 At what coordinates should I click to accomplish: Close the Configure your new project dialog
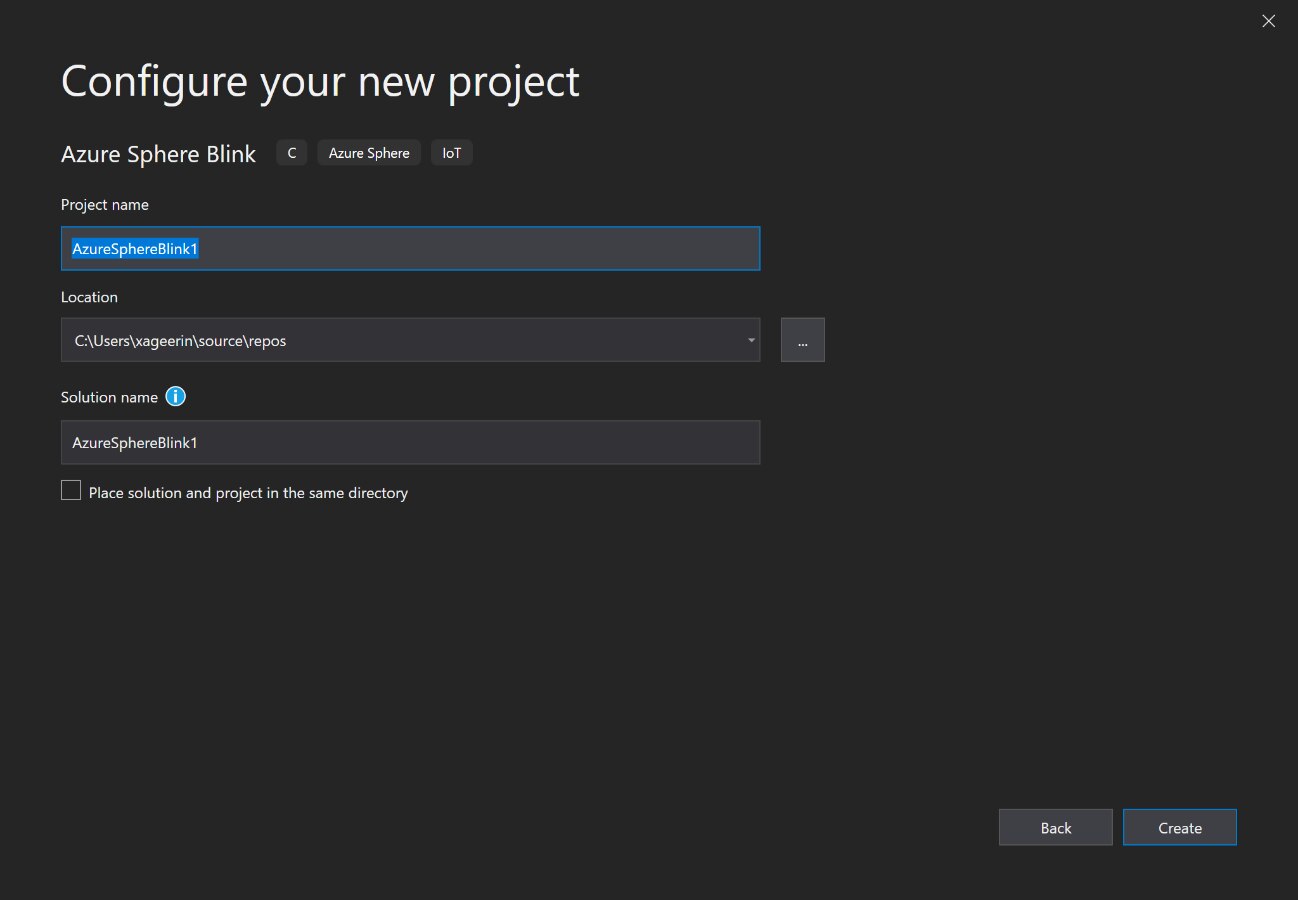[x=1268, y=21]
